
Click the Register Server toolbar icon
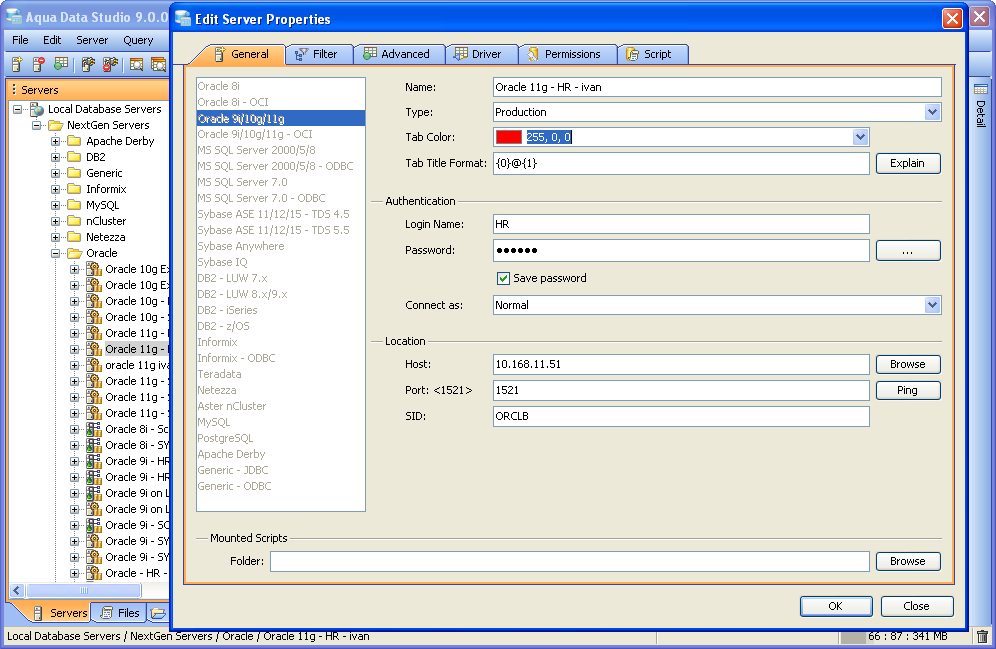17,64
